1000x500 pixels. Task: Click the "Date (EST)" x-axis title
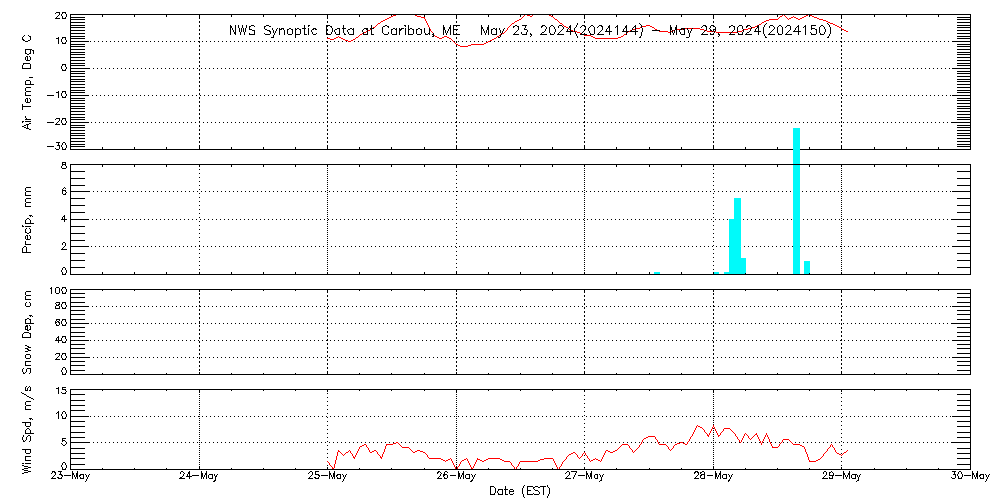[x=520, y=491]
